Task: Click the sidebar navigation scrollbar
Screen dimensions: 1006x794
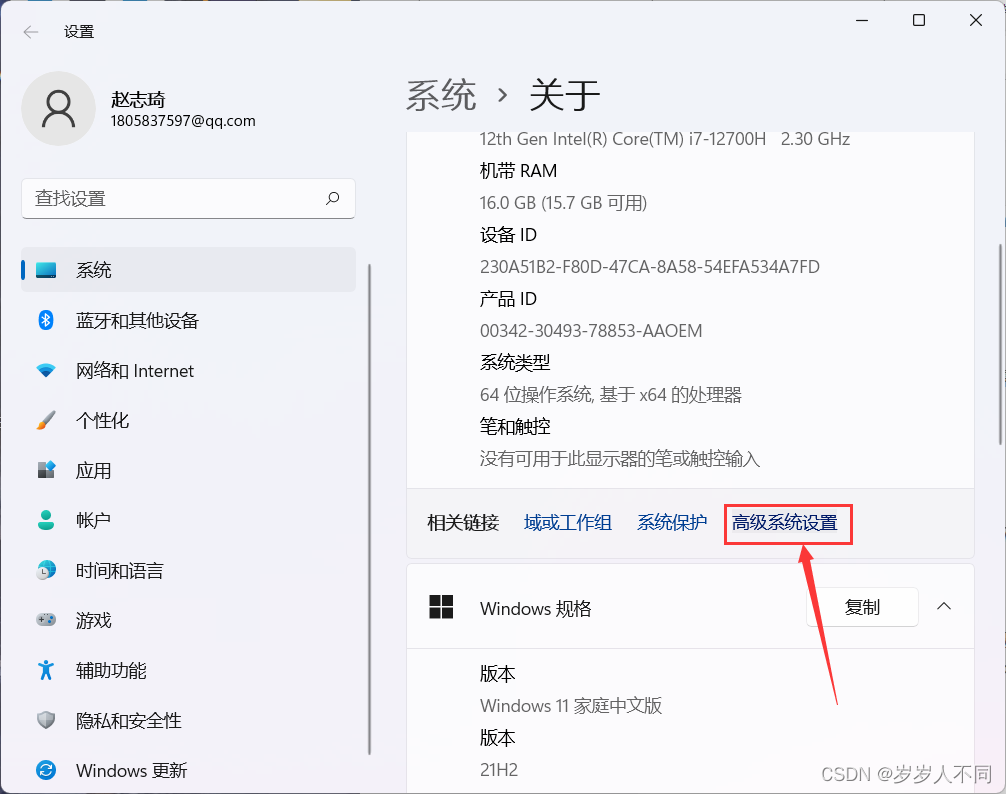Action: coord(370,509)
